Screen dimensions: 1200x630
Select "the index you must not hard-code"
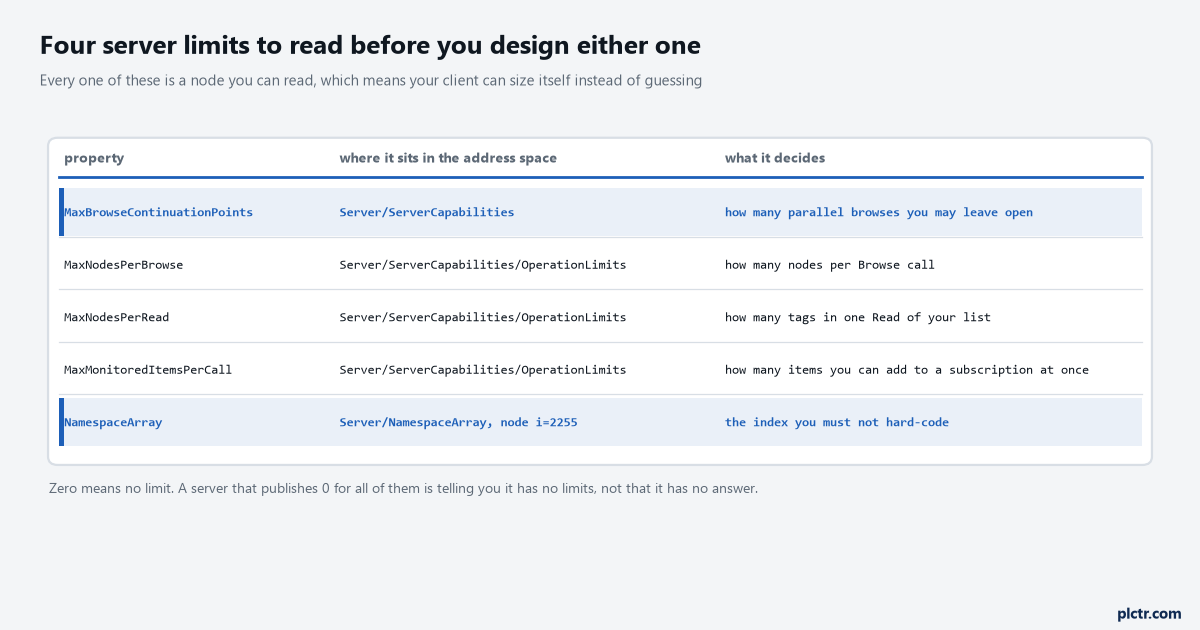tap(837, 422)
